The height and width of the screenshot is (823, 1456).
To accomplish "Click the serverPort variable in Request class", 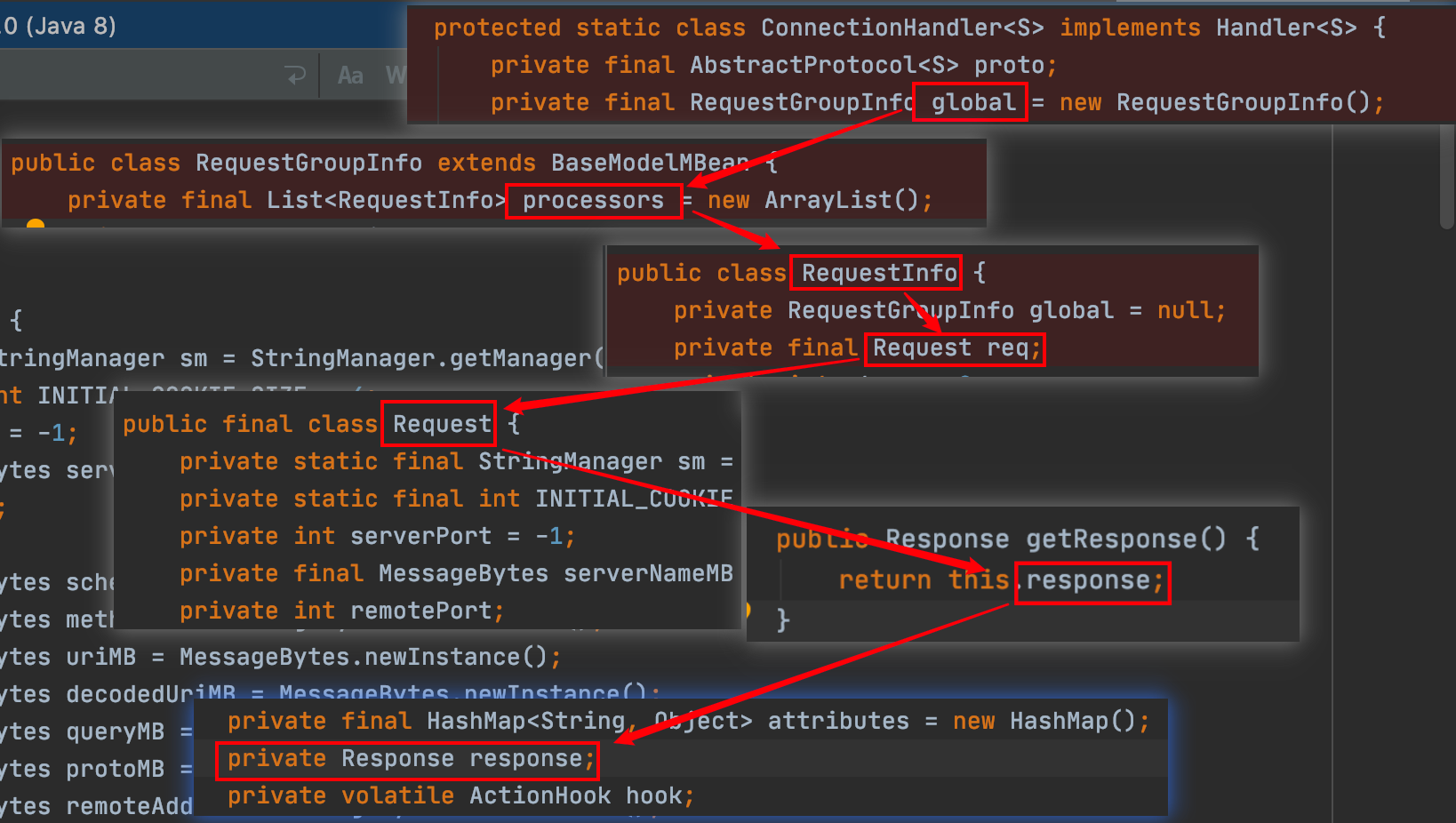I will click(420, 537).
